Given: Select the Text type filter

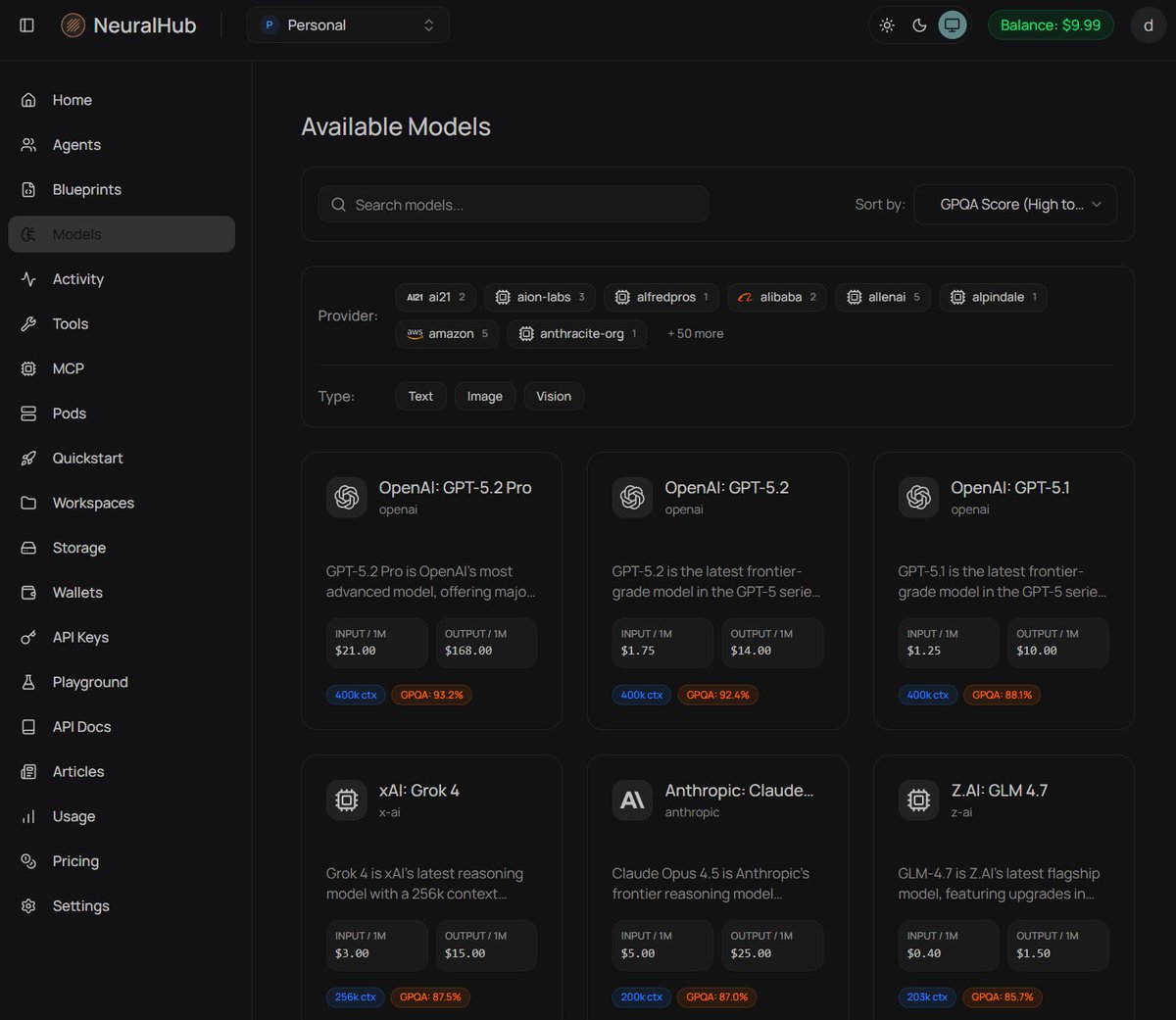Looking at the screenshot, I should click(420, 397).
